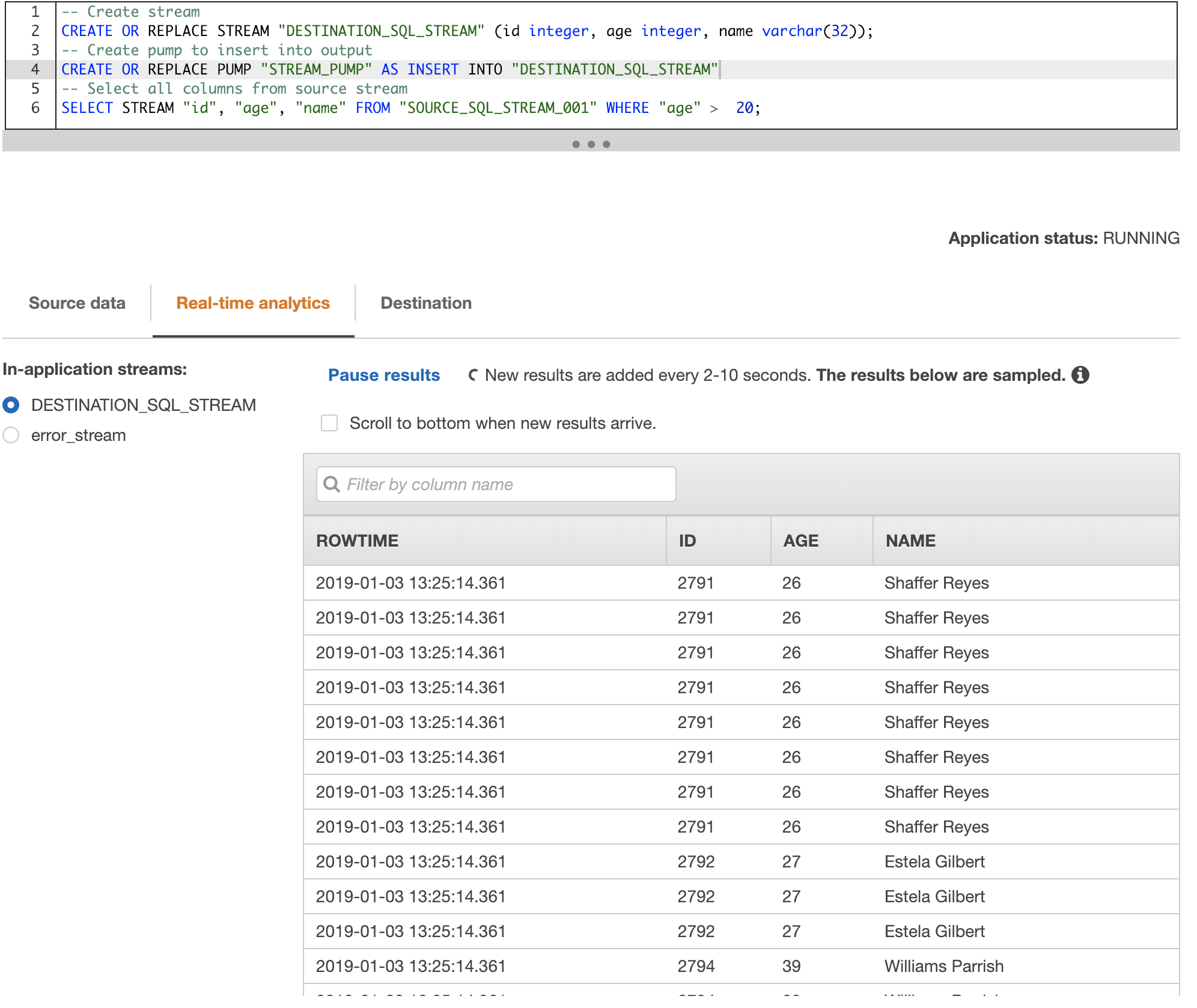Switch to the Source data tab
1197x1008 pixels.
[76, 303]
